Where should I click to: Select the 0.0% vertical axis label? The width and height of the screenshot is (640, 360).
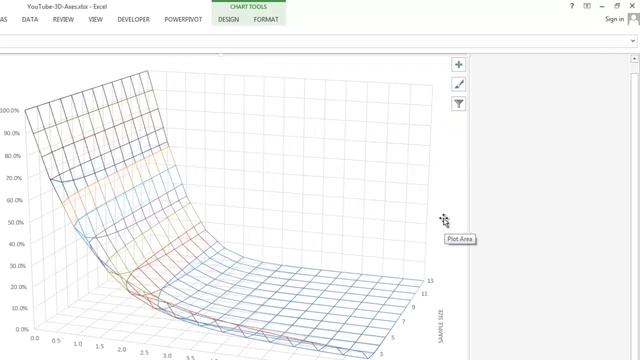point(22,329)
